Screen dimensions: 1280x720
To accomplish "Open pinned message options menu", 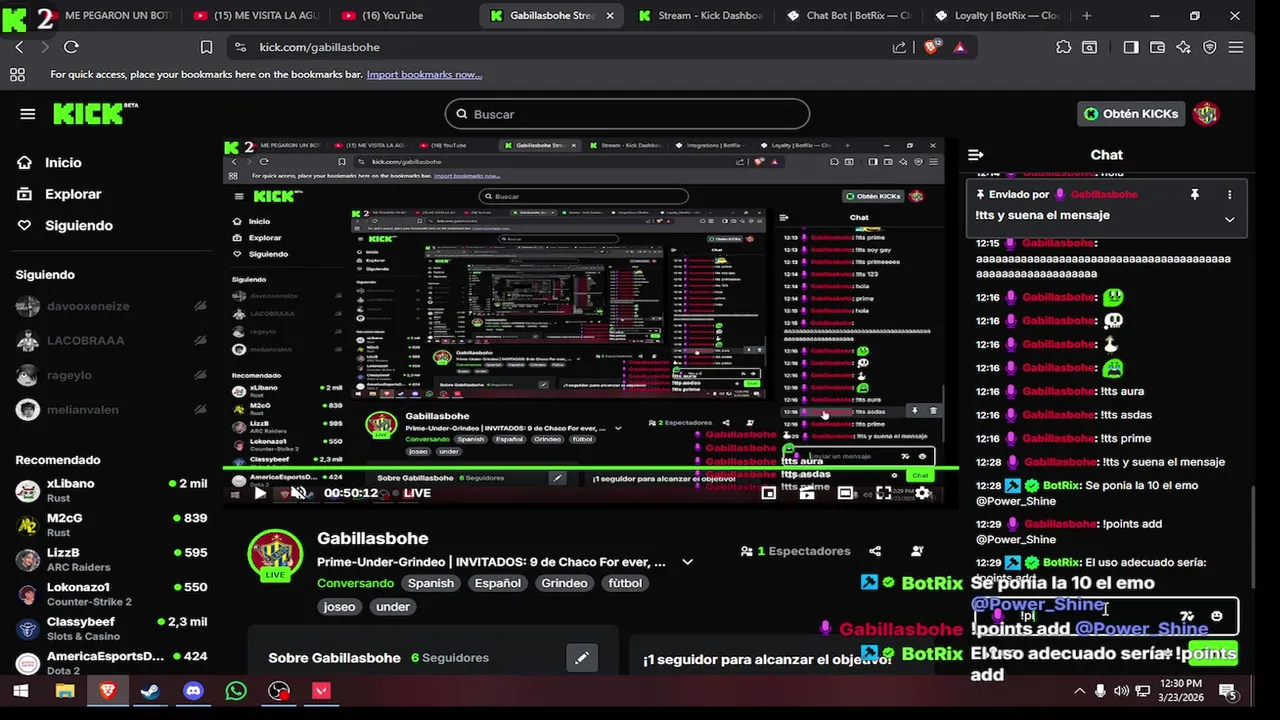I will [x=1230, y=195].
